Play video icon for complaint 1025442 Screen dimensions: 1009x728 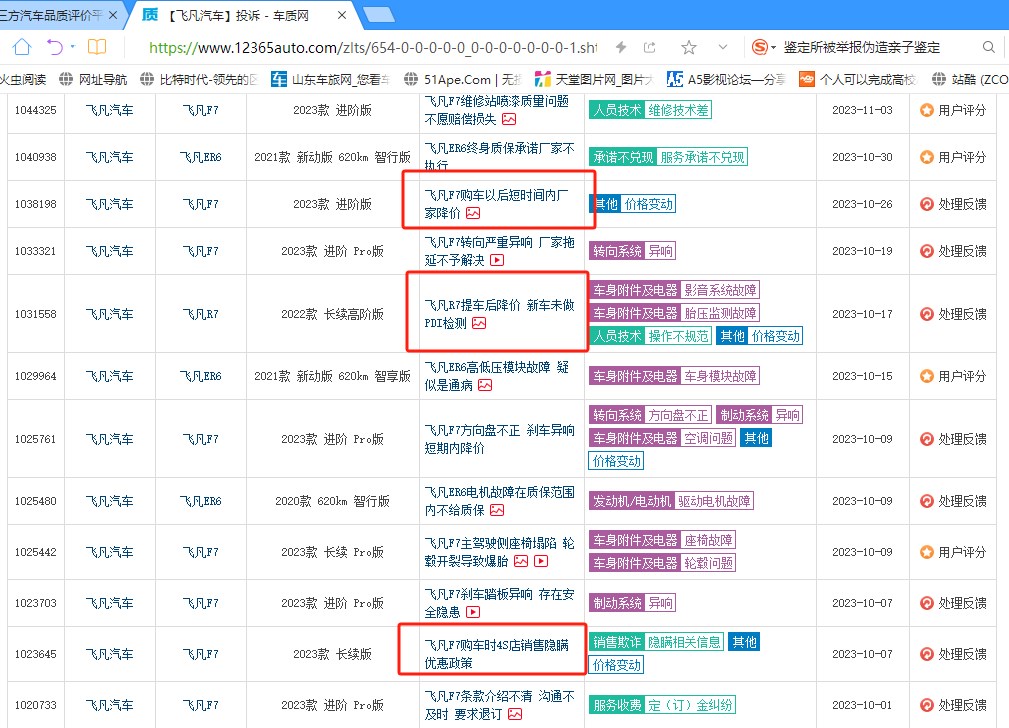[541, 561]
